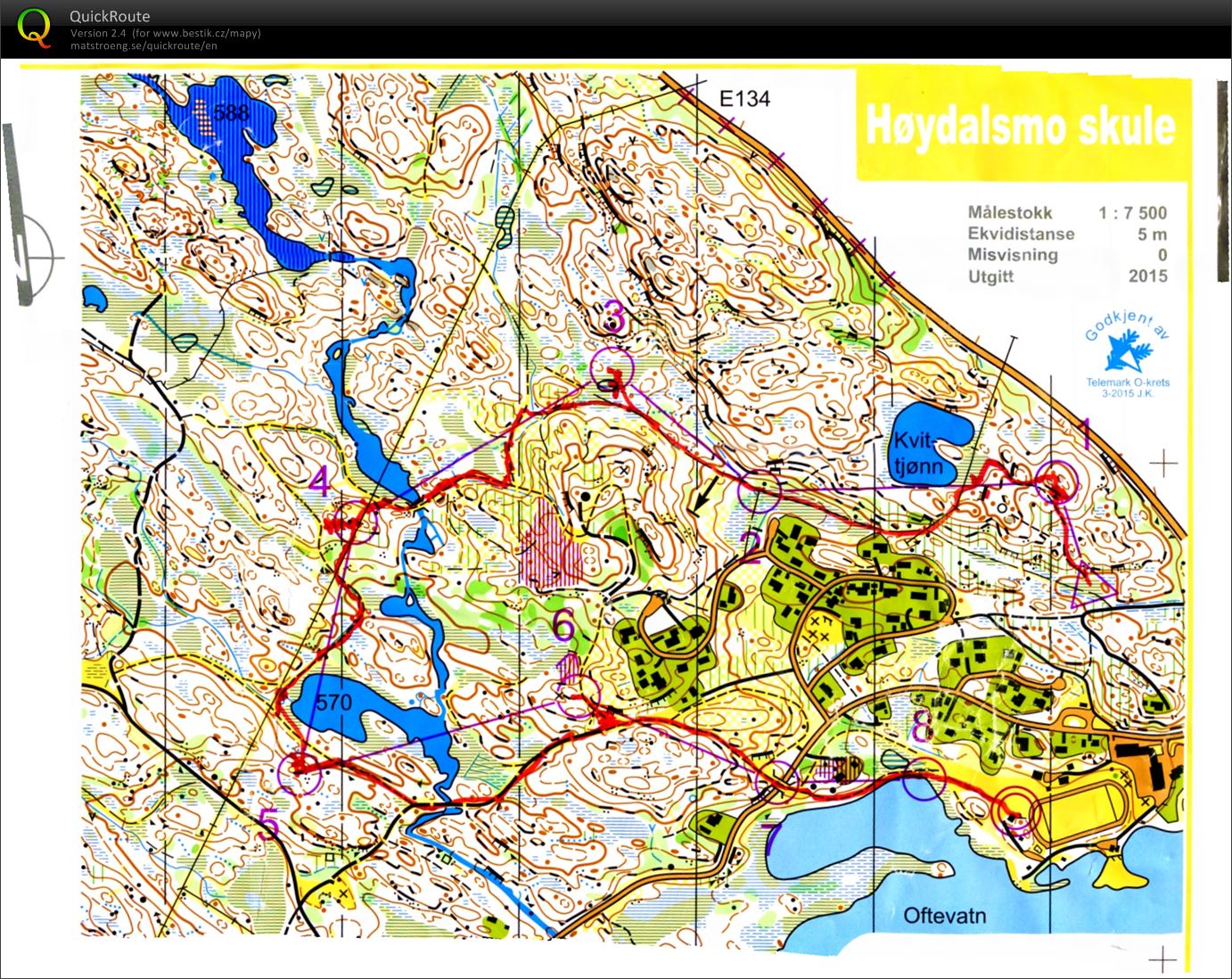Screen dimensions: 1232x979
Task: Click the 2015 publication year
Action: 1147,276
